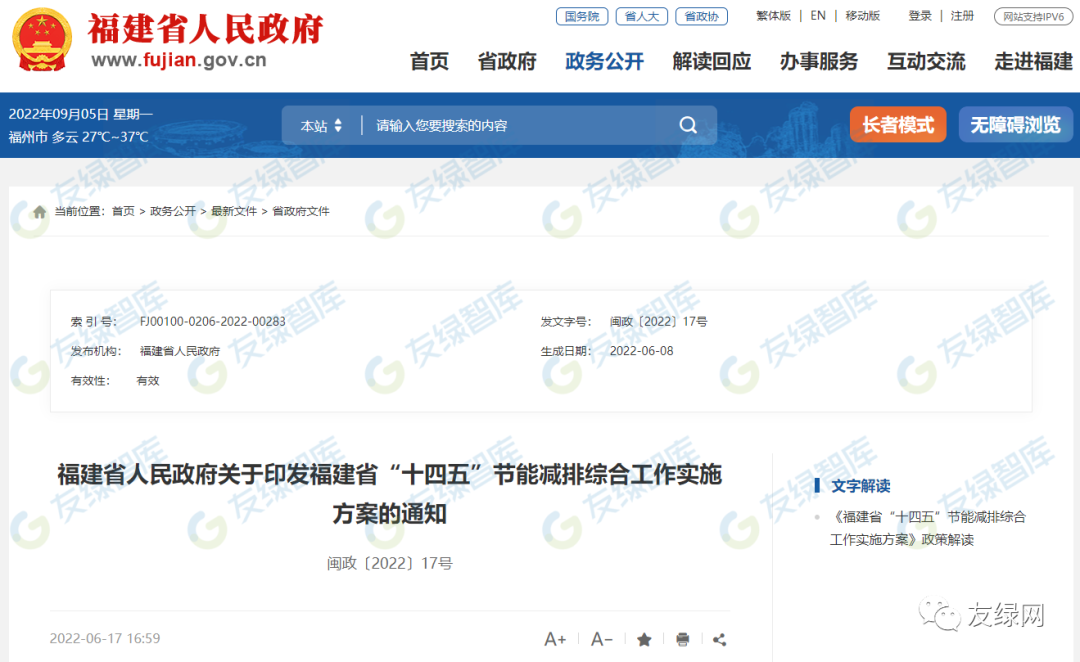Navigate to 省政府文件 in breadcrumb

301,212
